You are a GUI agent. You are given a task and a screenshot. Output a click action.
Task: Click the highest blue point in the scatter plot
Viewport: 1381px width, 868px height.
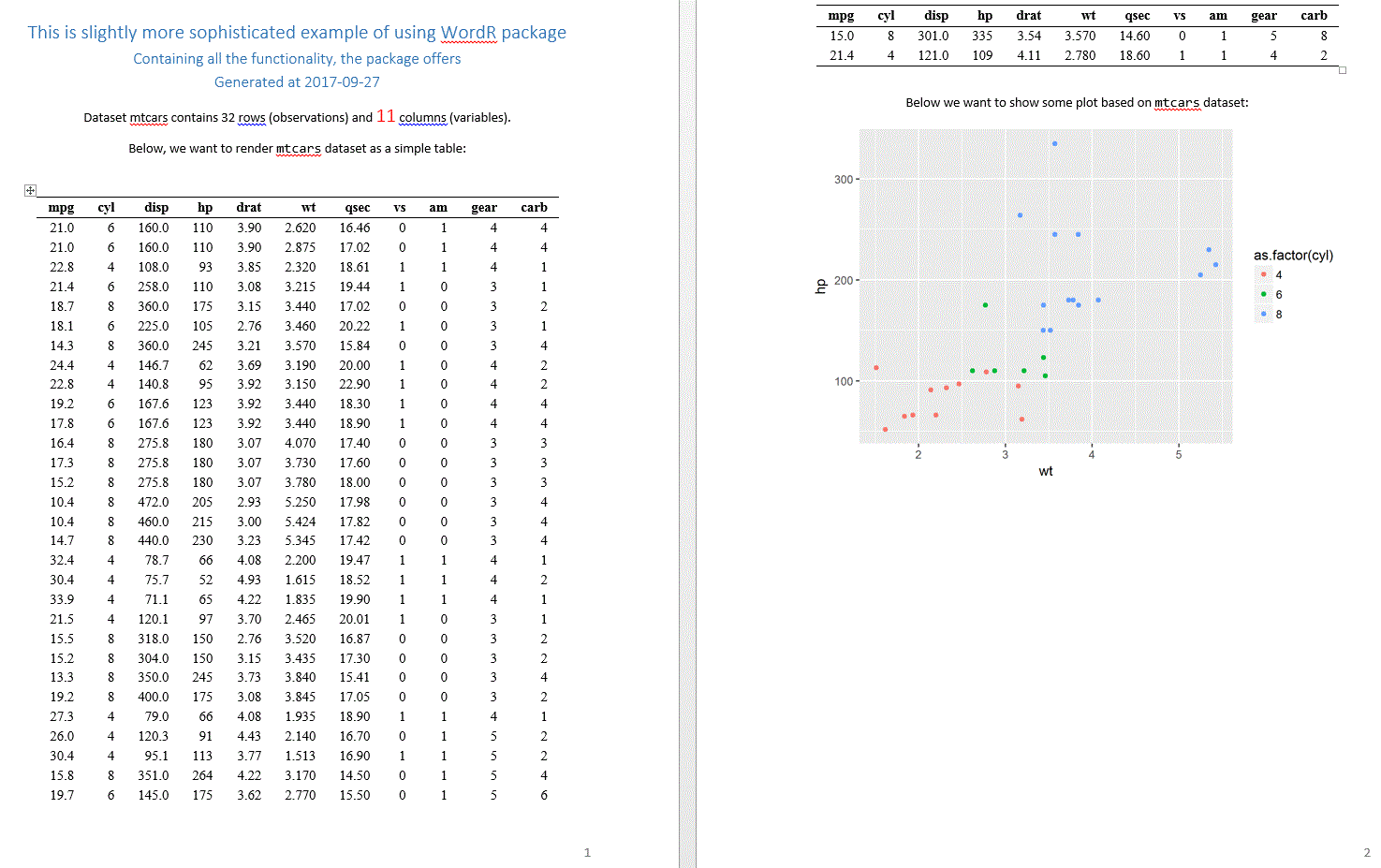1054,143
